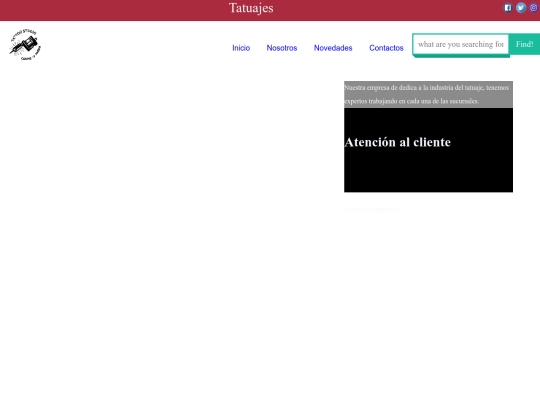Open the Nosotros menu link

(x=282, y=48)
